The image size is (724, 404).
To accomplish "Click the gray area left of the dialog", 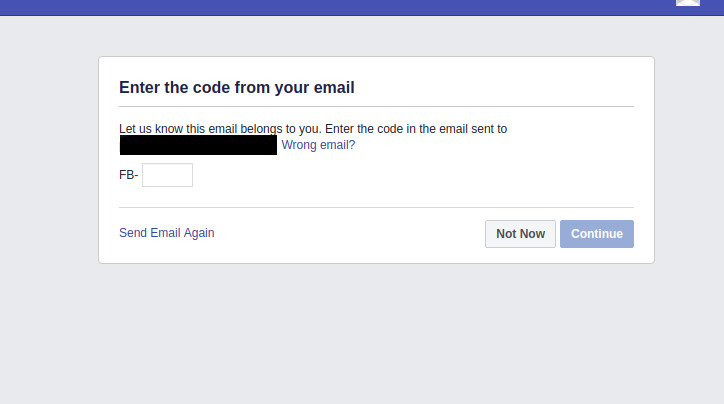I will point(48,160).
